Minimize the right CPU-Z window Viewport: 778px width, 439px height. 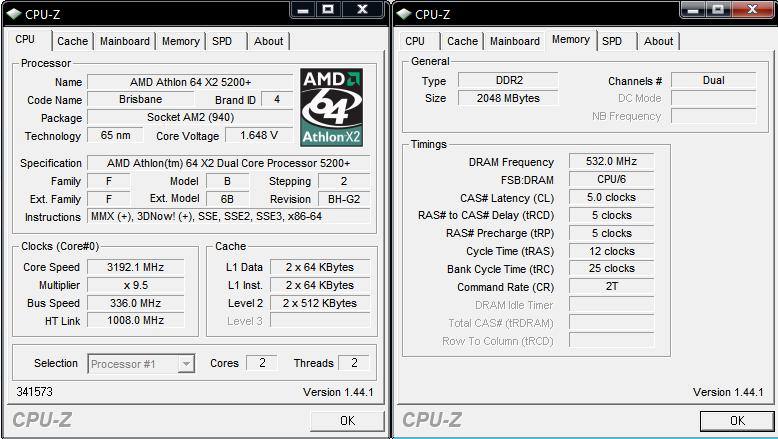(694, 9)
